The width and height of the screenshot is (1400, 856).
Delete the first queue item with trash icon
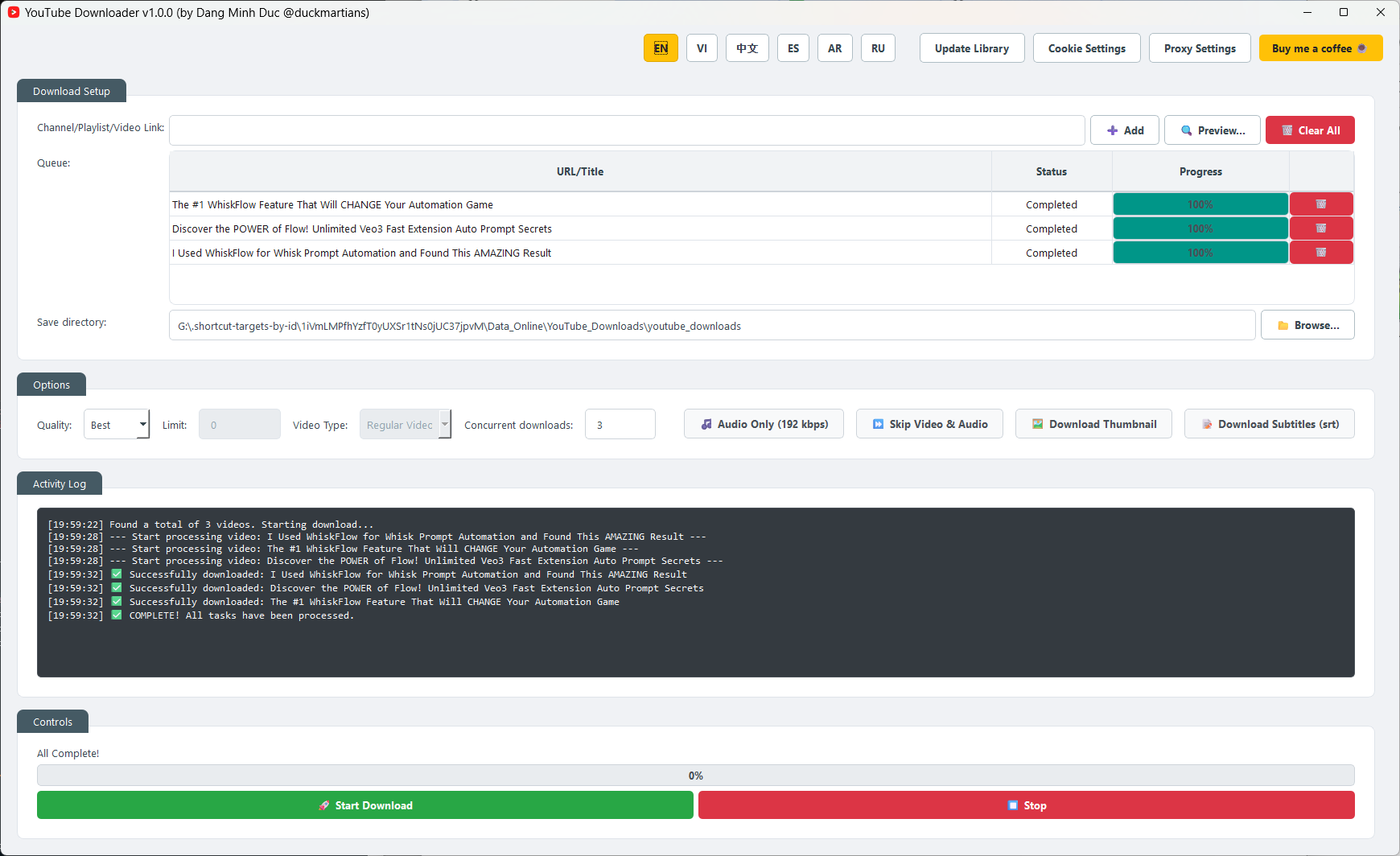point(1320,204)
